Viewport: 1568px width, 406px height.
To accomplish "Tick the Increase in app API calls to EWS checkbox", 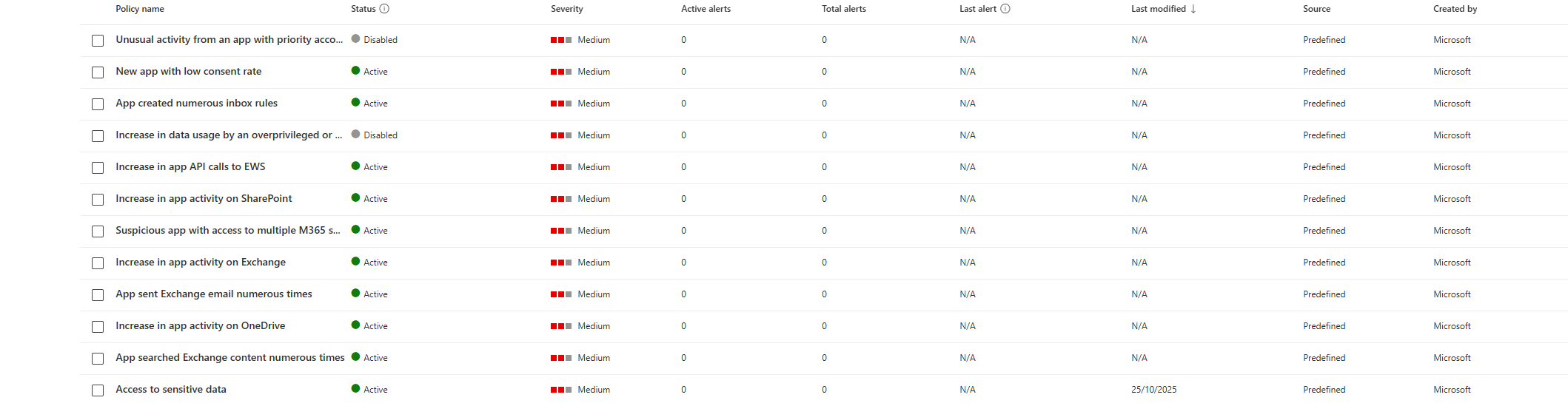I will [x=98, y=168].
